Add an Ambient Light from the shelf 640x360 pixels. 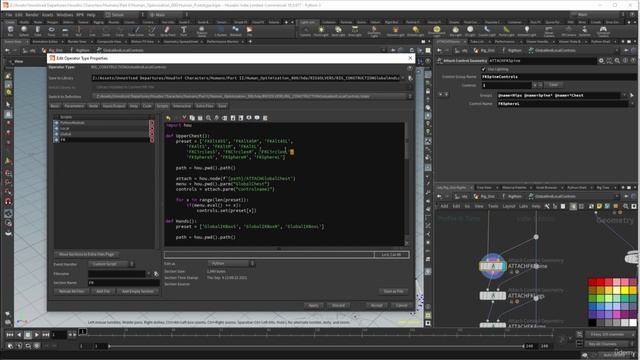[527, 31]
